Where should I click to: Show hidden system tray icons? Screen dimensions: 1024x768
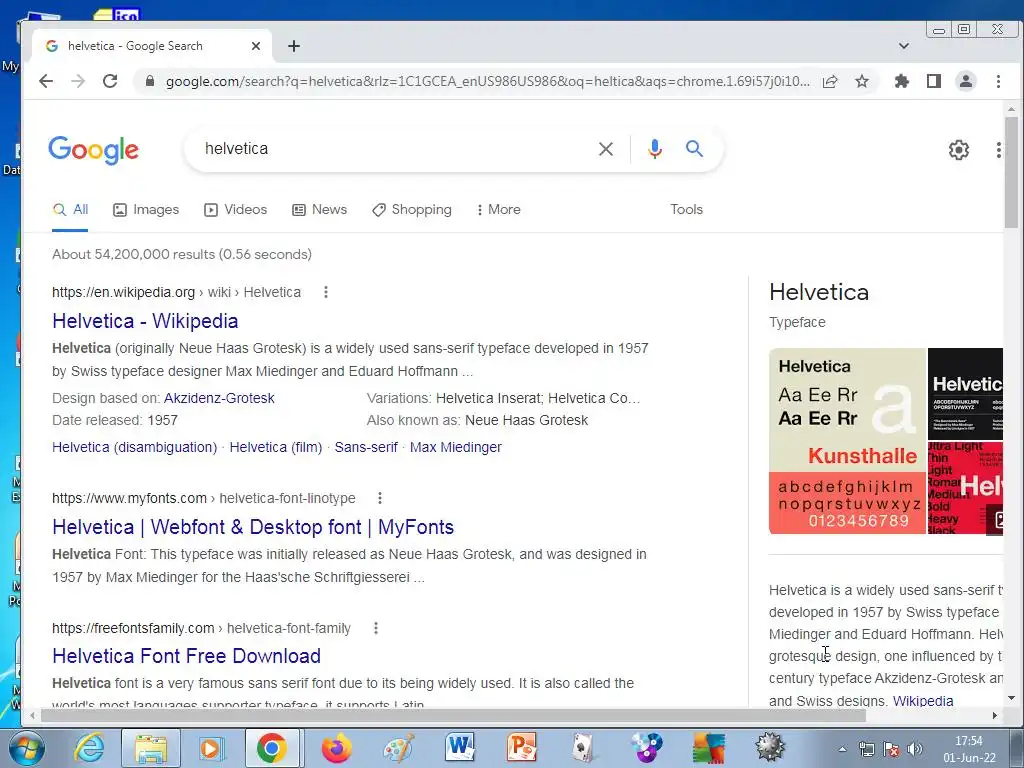[842, 749]
